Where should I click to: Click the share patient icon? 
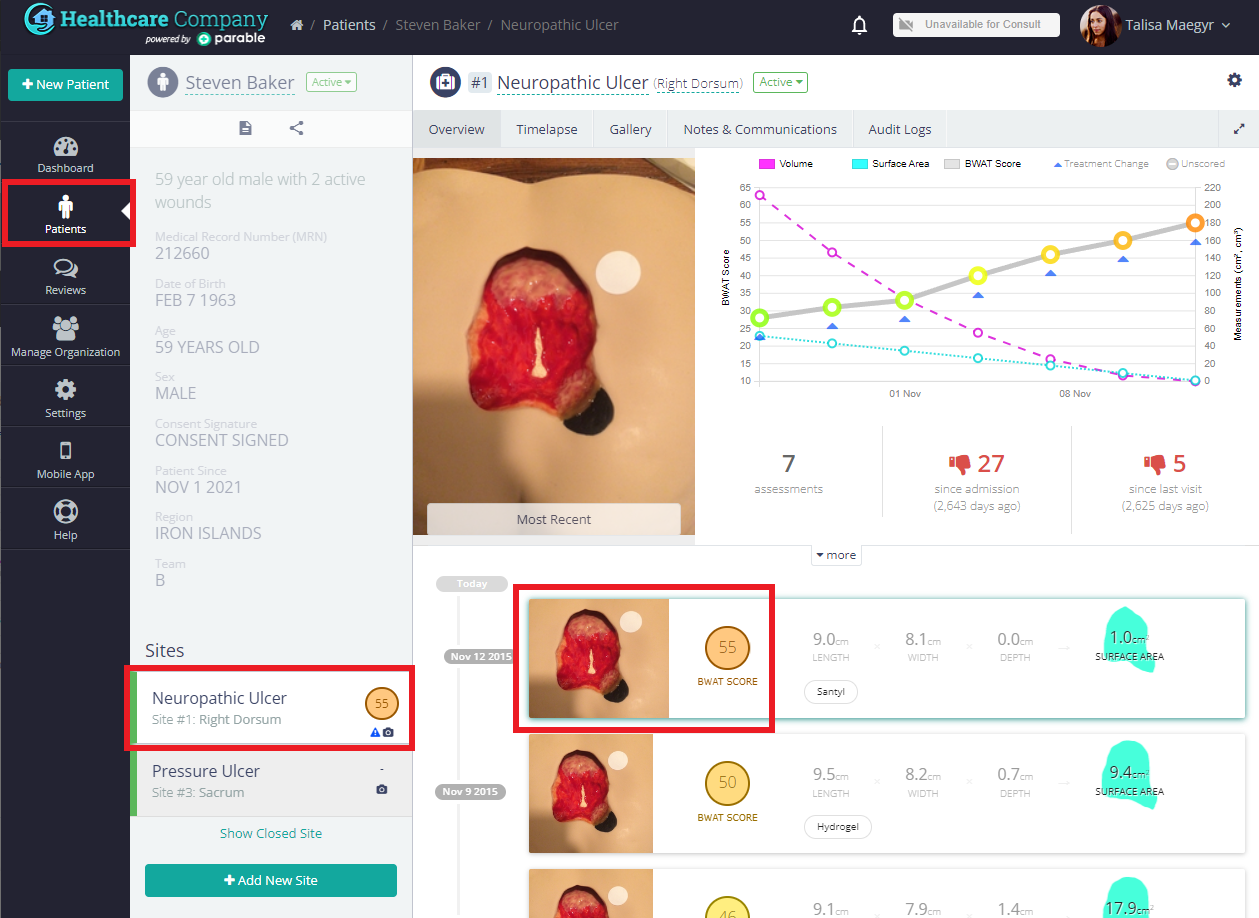[x=297, y=128]
